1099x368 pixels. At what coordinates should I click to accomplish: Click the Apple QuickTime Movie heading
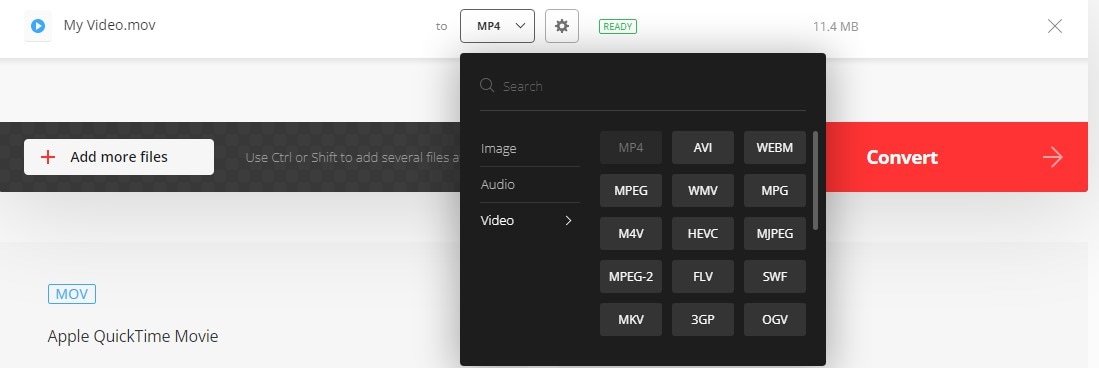point(133,336)
